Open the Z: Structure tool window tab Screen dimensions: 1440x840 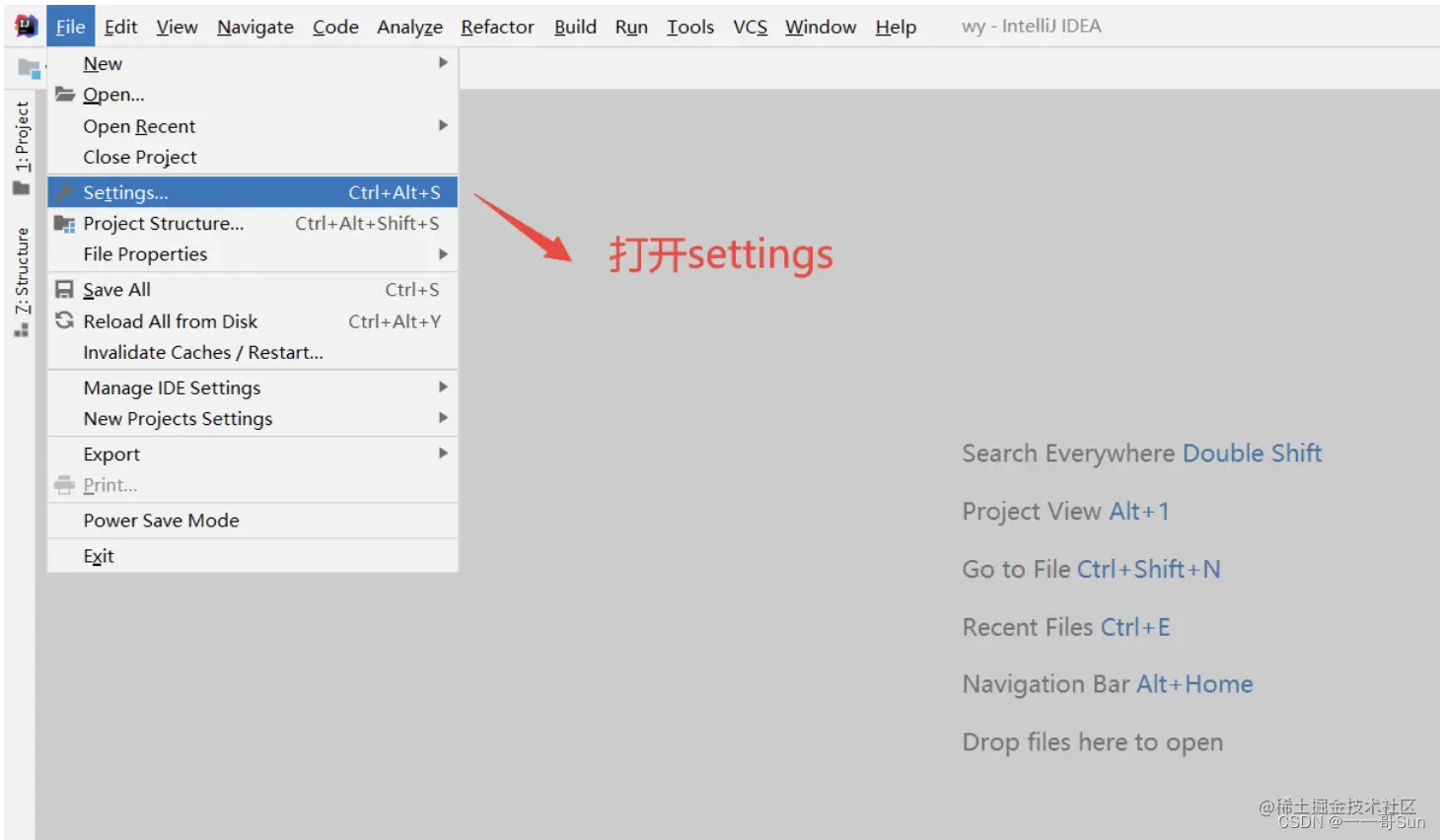[22, 283]
